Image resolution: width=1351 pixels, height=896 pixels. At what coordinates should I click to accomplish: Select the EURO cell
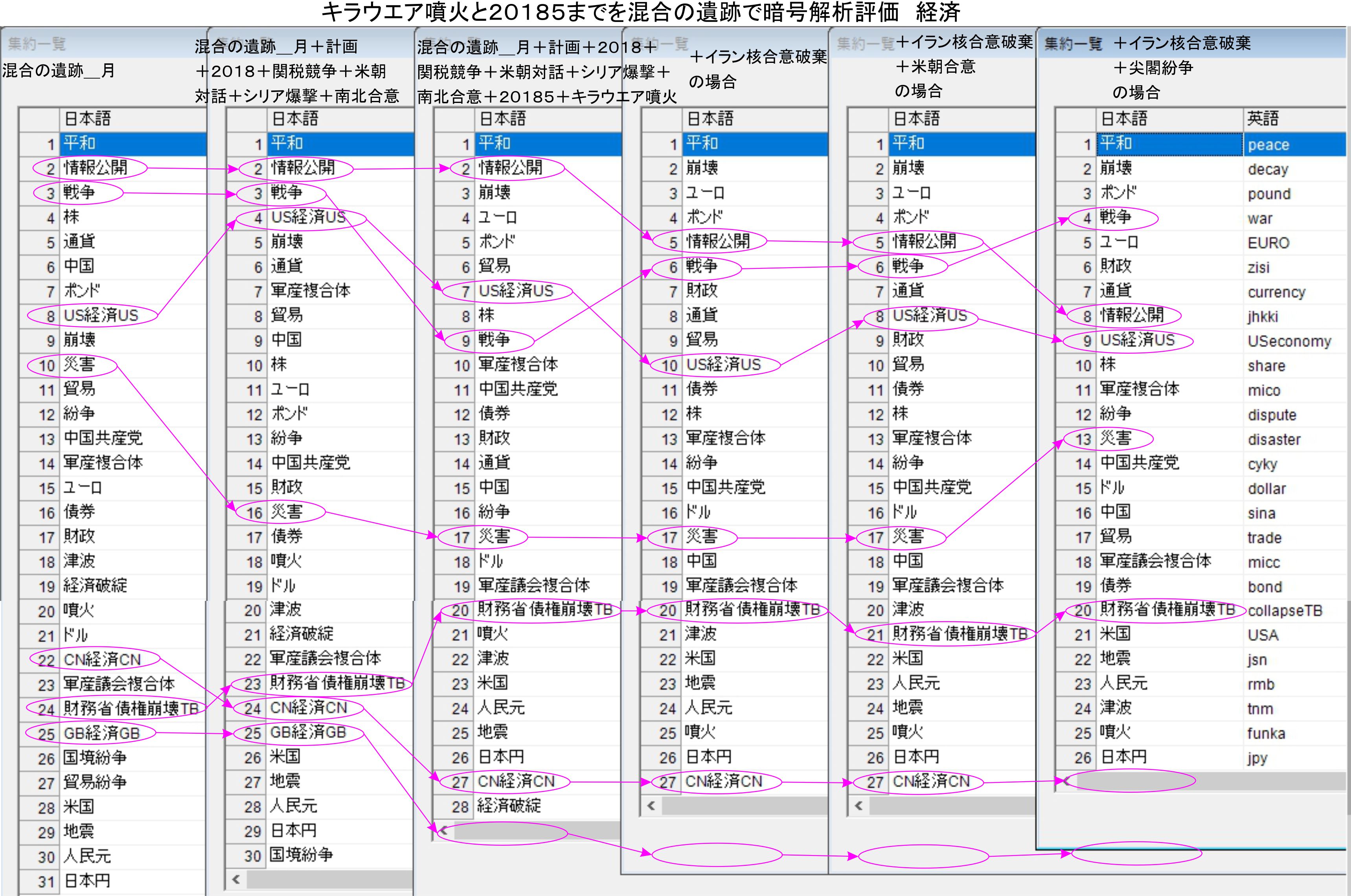click(1268, 243)
